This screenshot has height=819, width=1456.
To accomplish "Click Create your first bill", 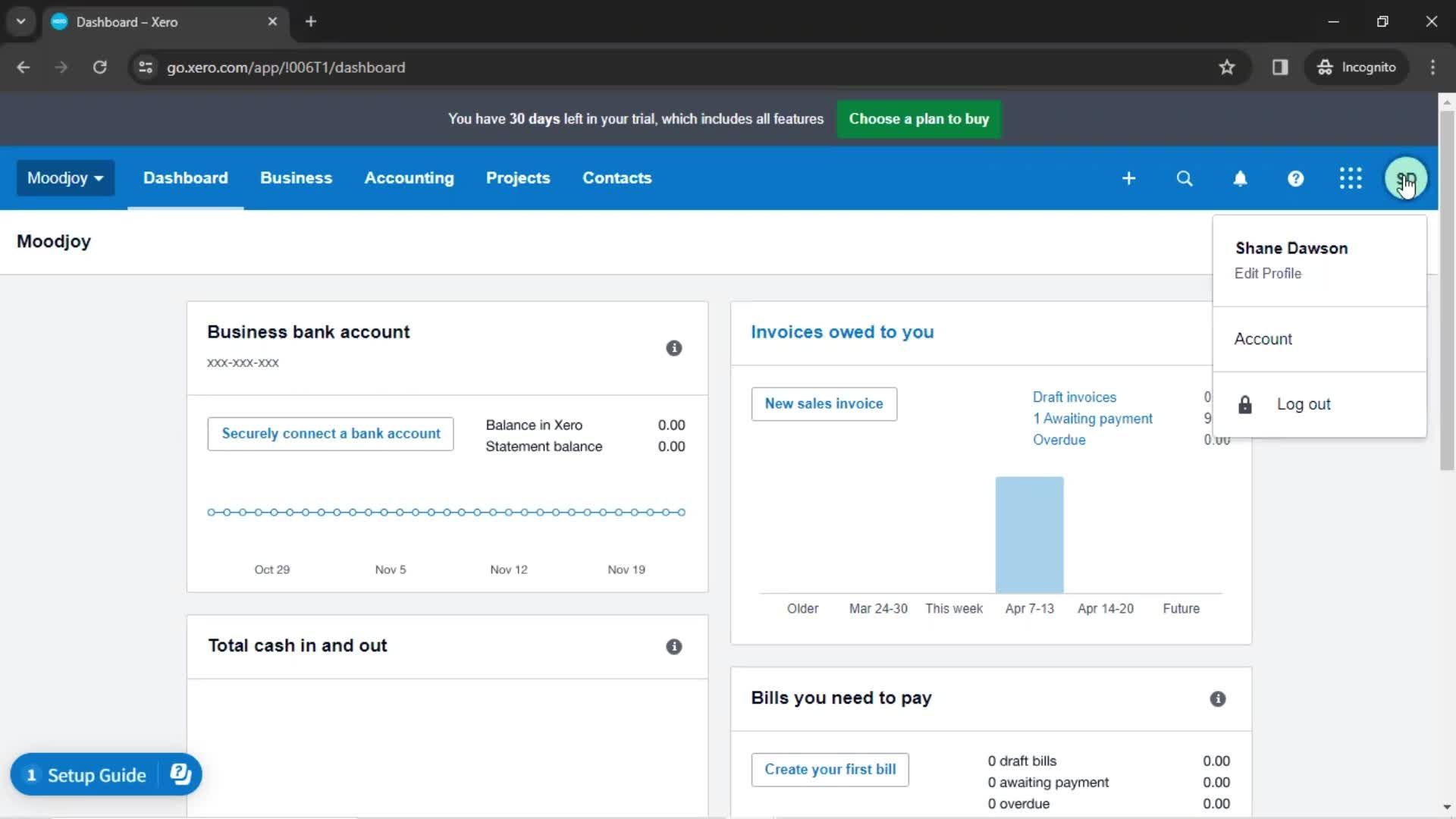I will 830,770.
